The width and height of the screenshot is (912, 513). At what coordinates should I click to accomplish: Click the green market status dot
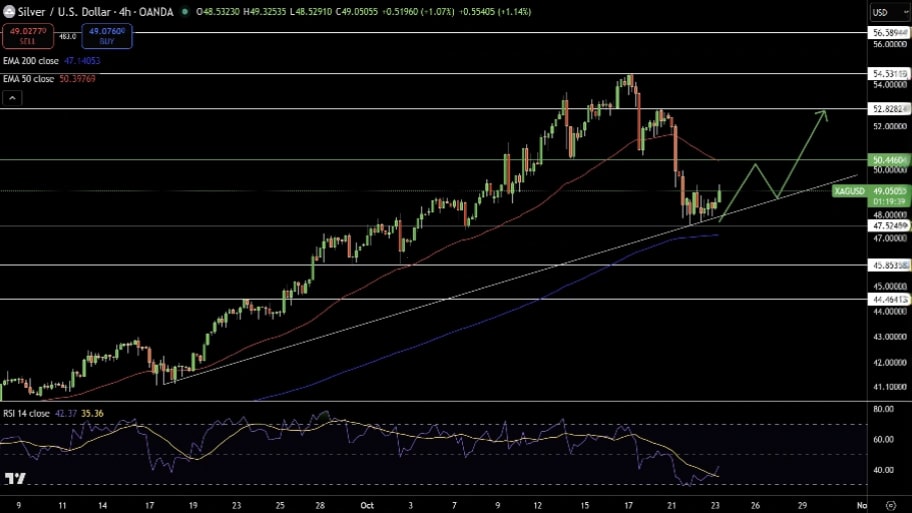coord(186,12)
